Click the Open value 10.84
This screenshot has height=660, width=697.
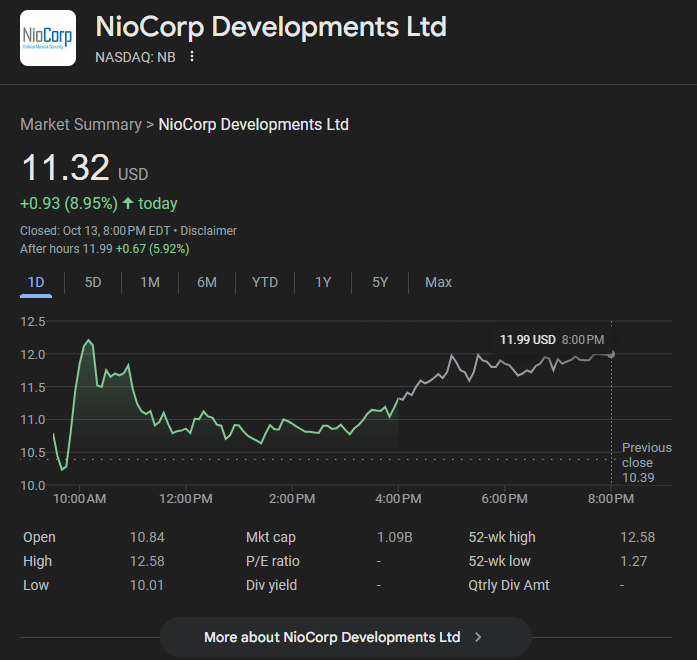[x=147, y=537]
